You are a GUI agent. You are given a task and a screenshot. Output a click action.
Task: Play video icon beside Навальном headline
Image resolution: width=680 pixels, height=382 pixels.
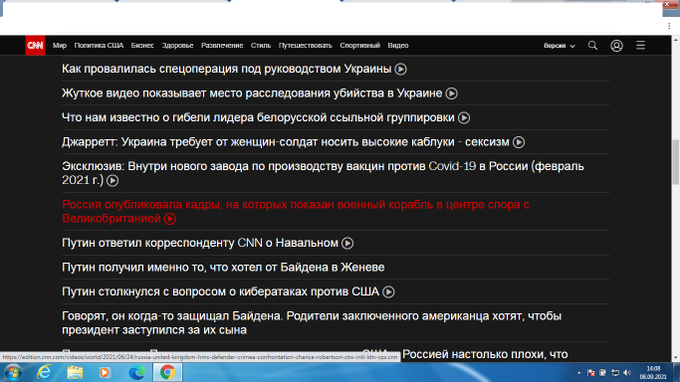[x=347, y=243]
